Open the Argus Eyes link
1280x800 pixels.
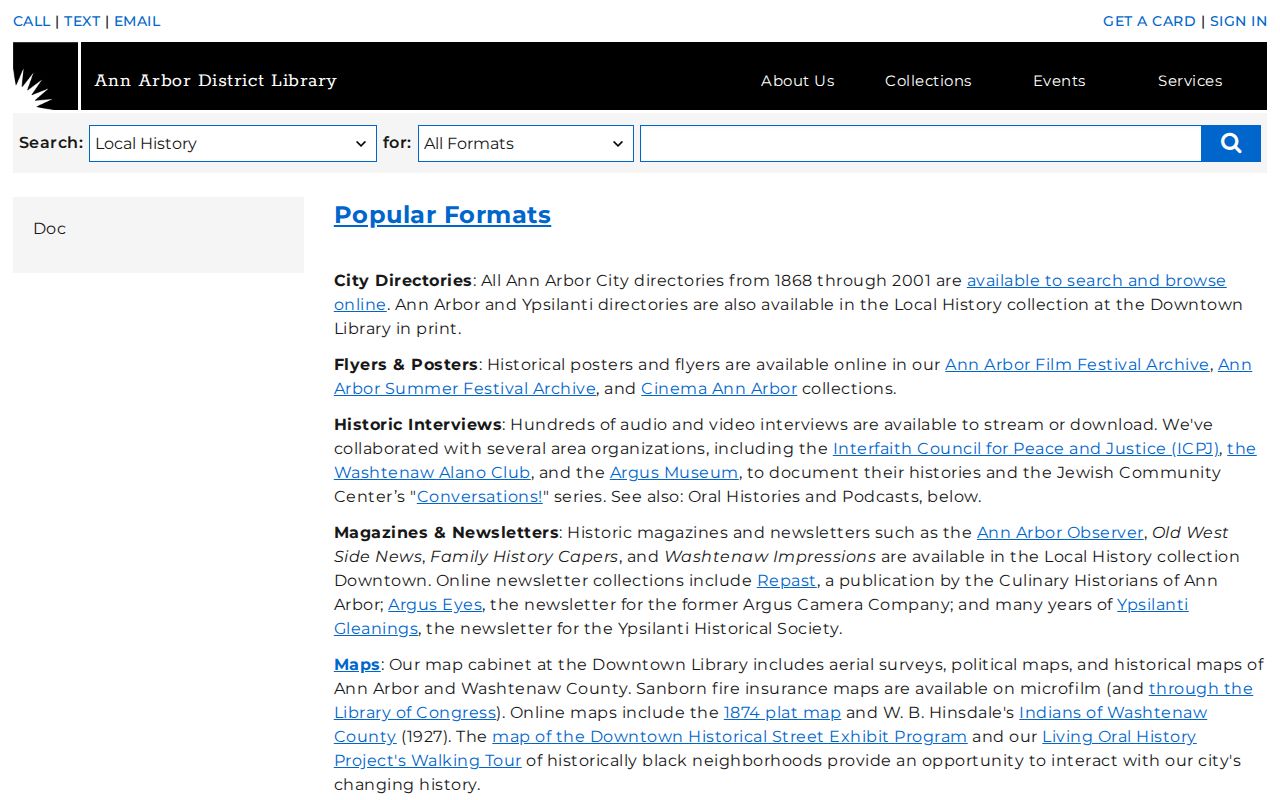(x=435, y=605)
